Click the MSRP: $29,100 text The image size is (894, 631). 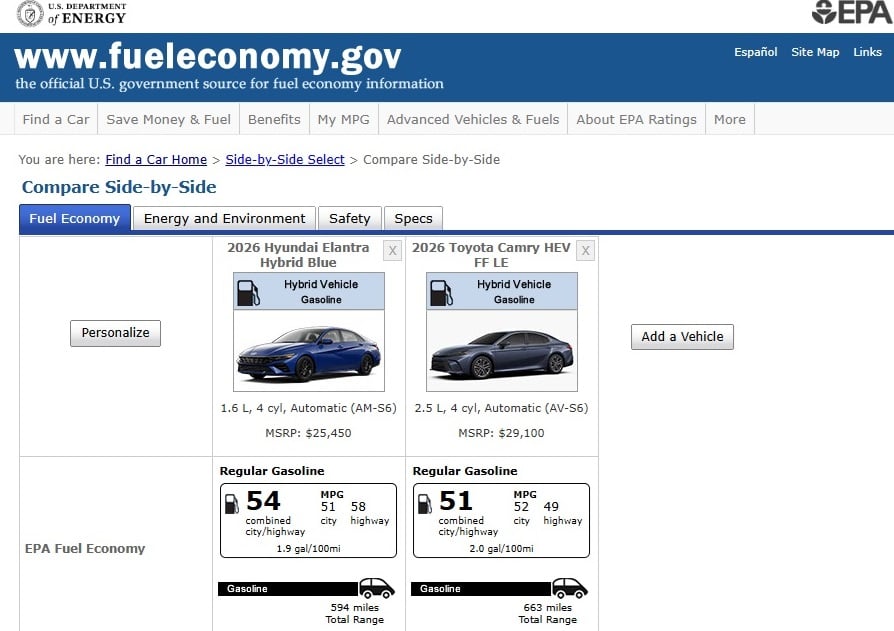coord(501,433)
